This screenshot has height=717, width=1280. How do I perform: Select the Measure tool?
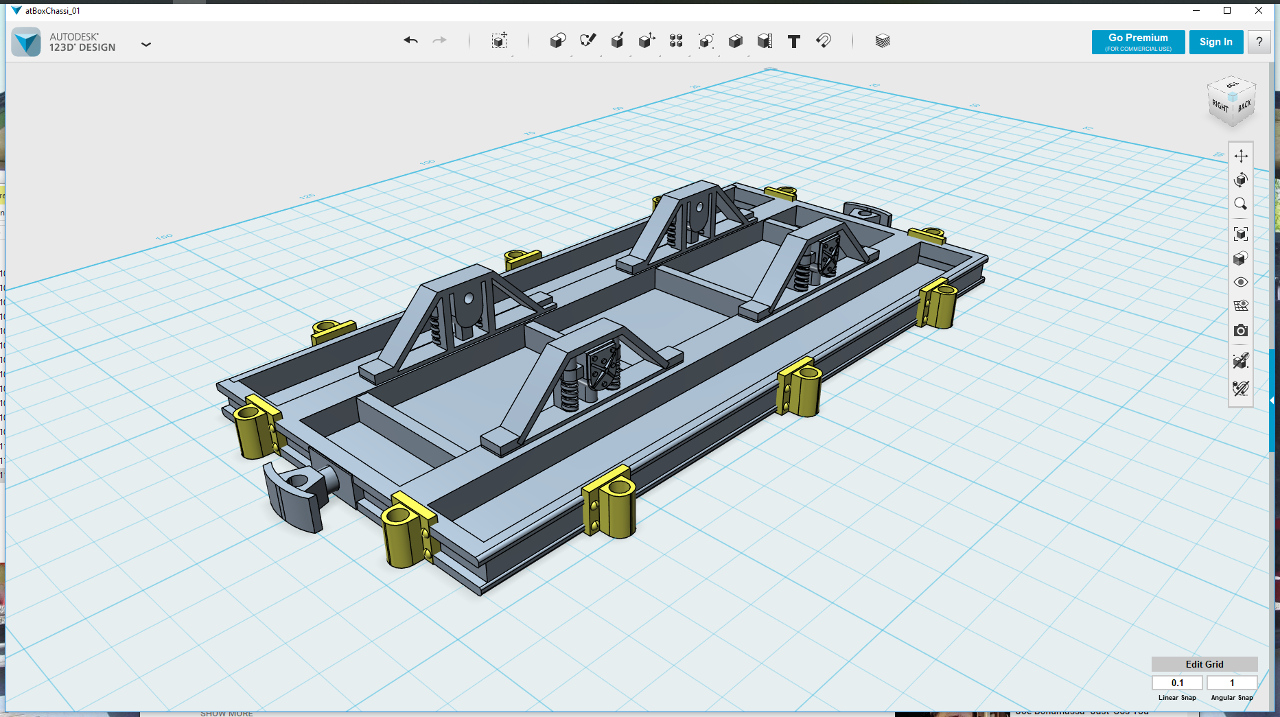coord(765,41)
